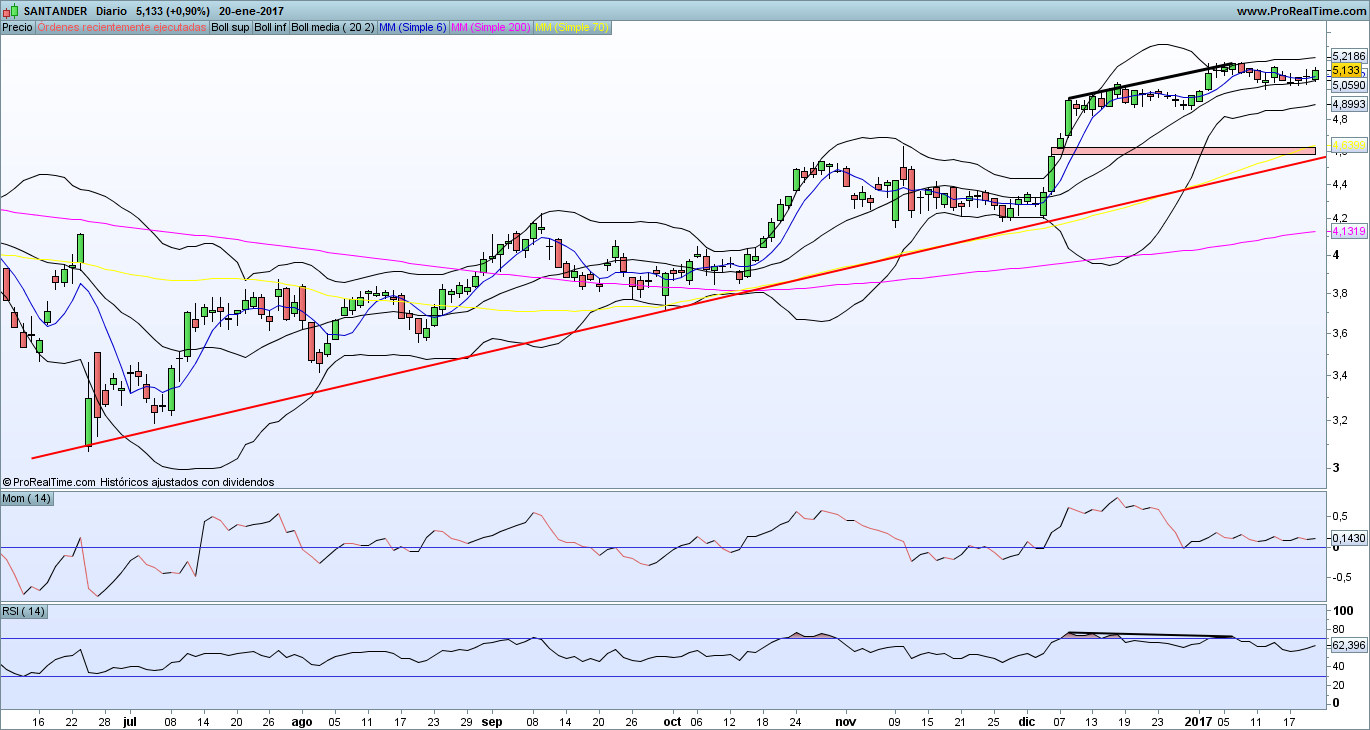Select the red ascending trendline
Screen dimensions: 1370x730
[x=680, y=307]
